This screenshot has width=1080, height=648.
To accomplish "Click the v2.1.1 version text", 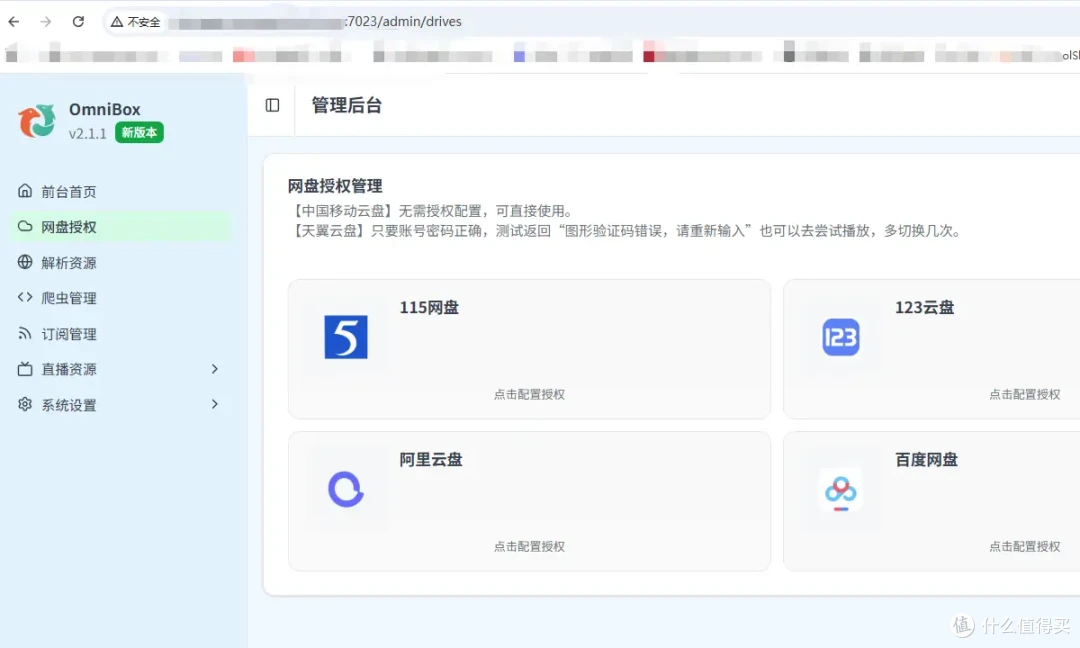I will 87,134.
